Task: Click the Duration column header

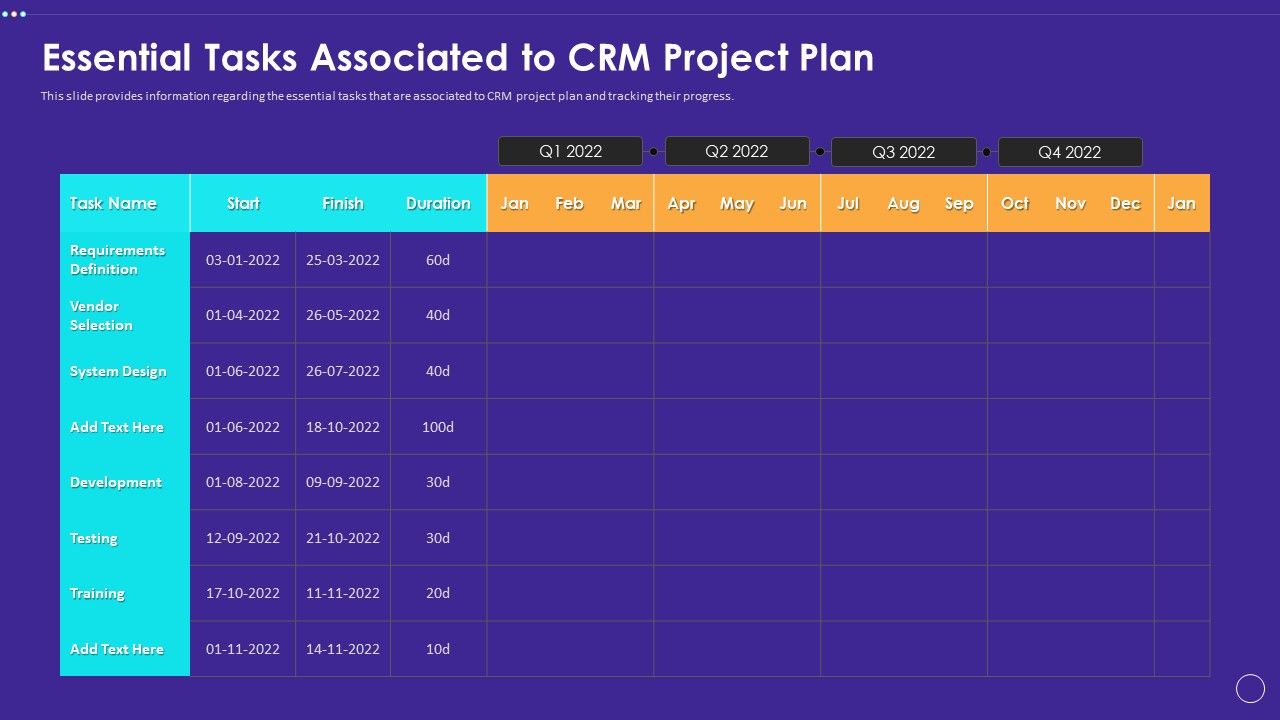Action: (x=438, y=203)
